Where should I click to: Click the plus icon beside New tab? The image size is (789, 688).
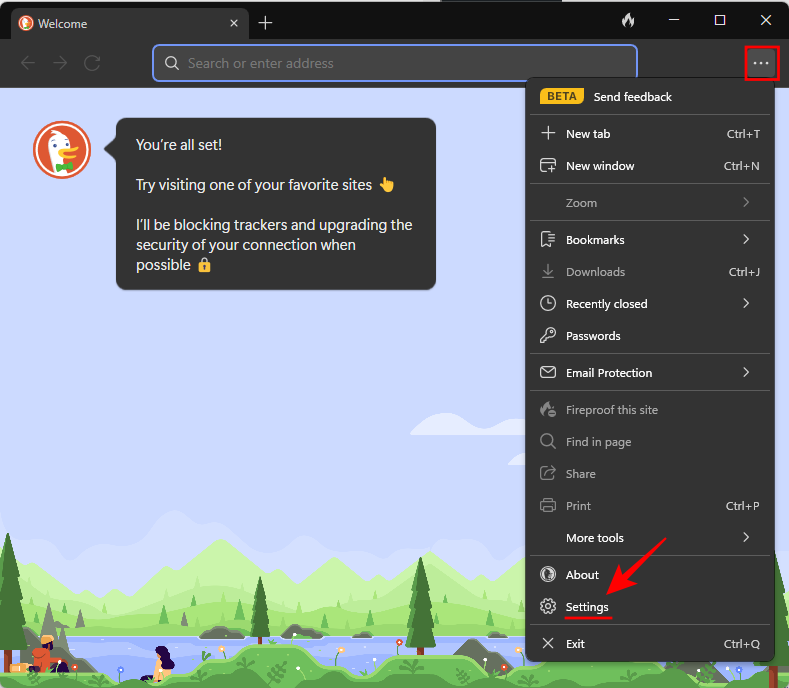tap(548, 133)
